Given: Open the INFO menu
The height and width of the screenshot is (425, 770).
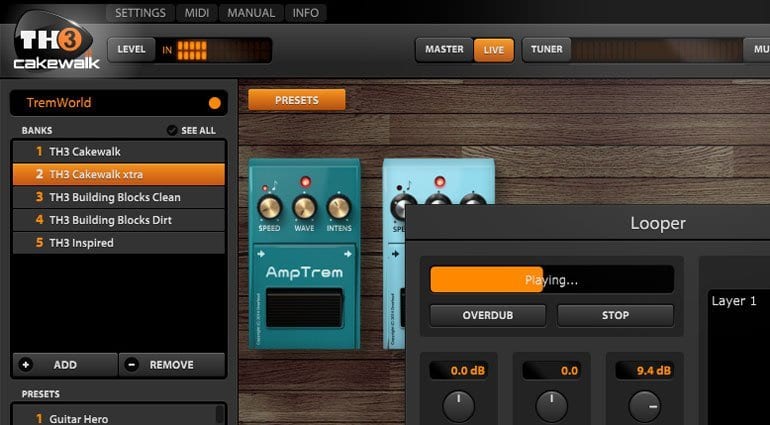Looking at the screenshot, I should click(x=305, y=13).
